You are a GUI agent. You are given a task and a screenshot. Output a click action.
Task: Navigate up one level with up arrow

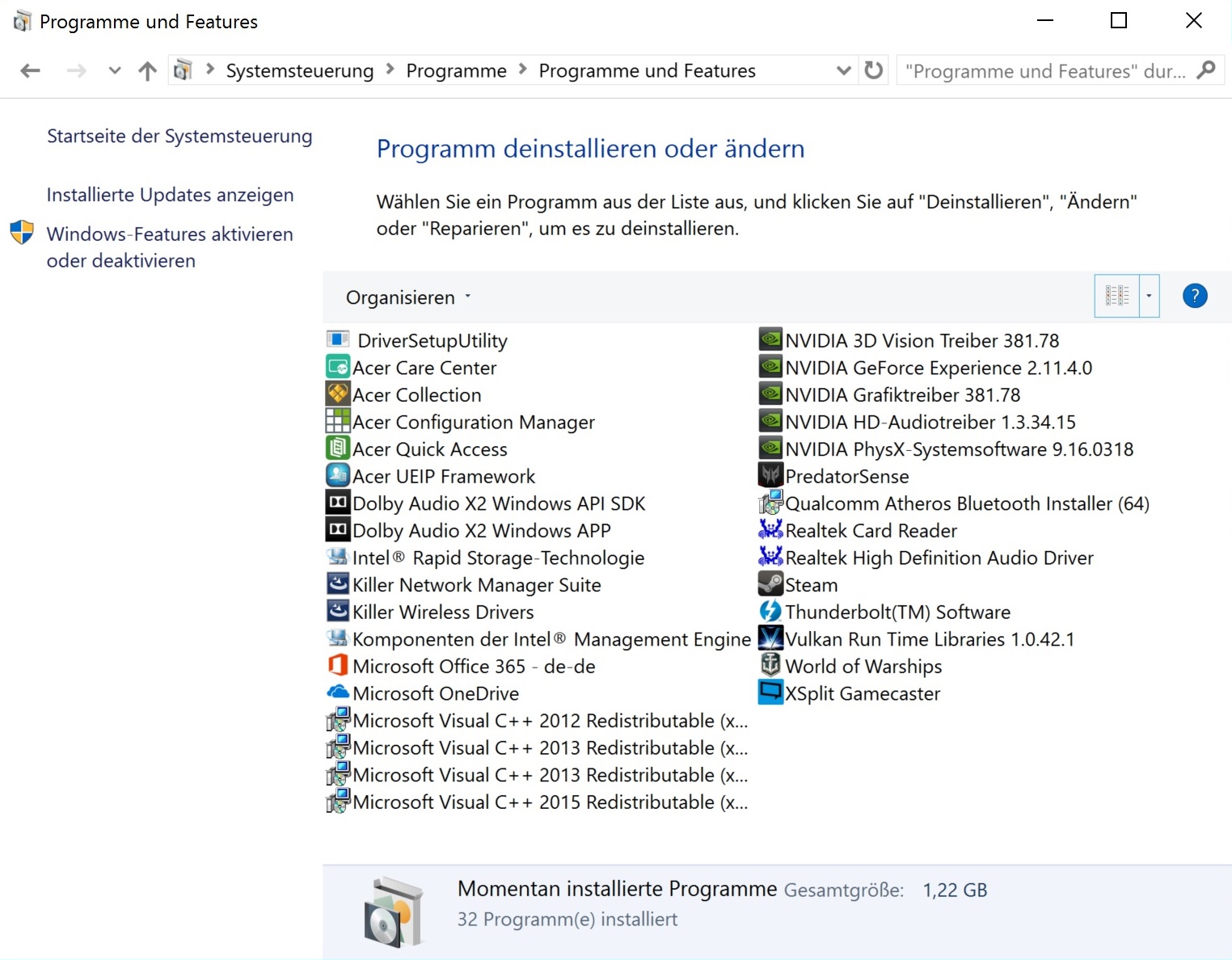coord(147,71)
